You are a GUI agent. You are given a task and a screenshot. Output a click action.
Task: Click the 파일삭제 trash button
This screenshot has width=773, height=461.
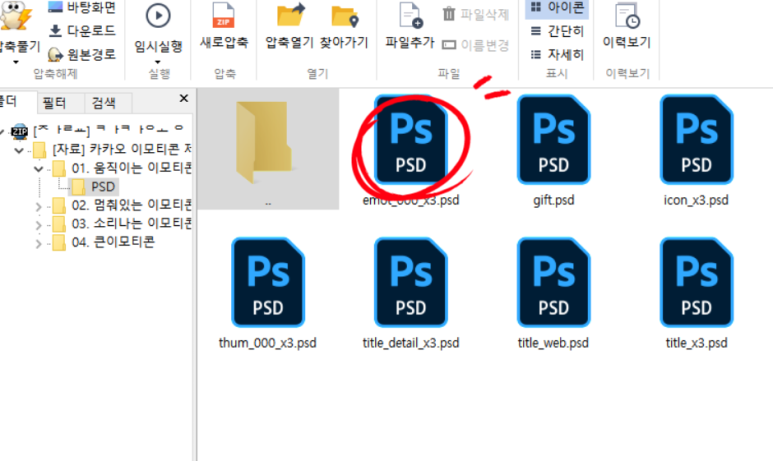pos(475,14)
